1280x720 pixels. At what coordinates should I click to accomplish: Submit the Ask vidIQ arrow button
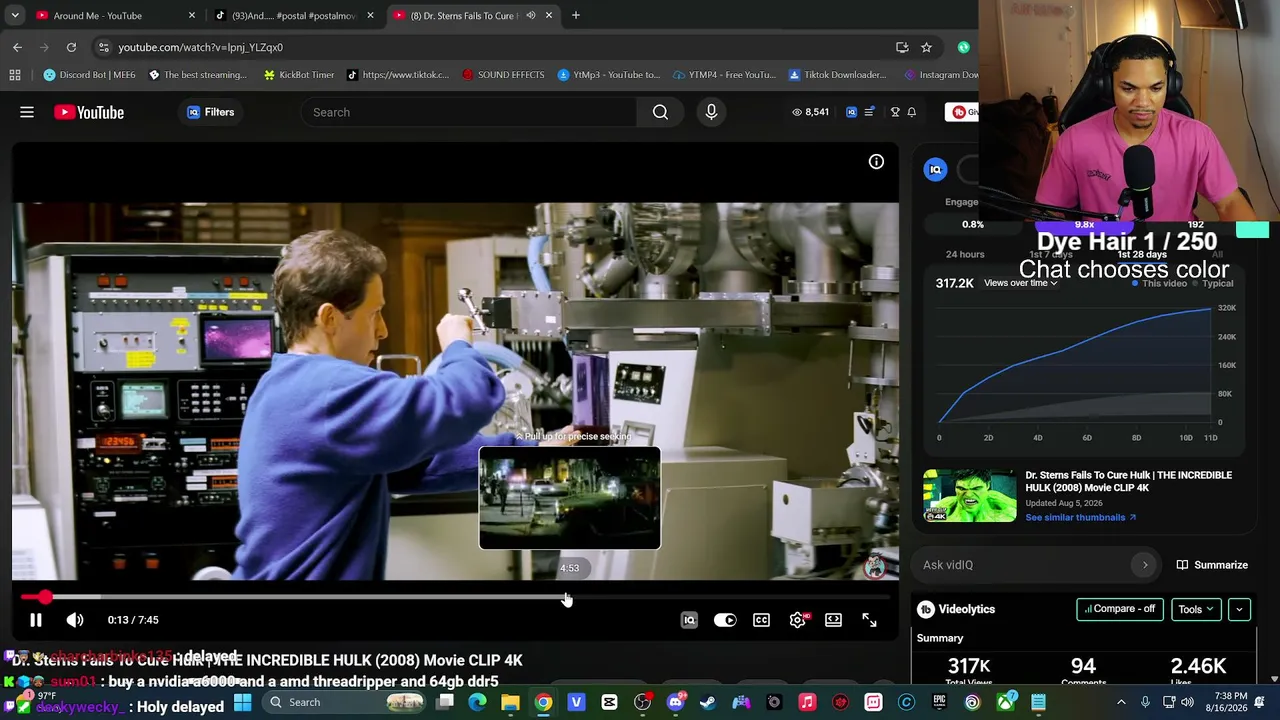pyautogui.click(x=1145, y=565)
